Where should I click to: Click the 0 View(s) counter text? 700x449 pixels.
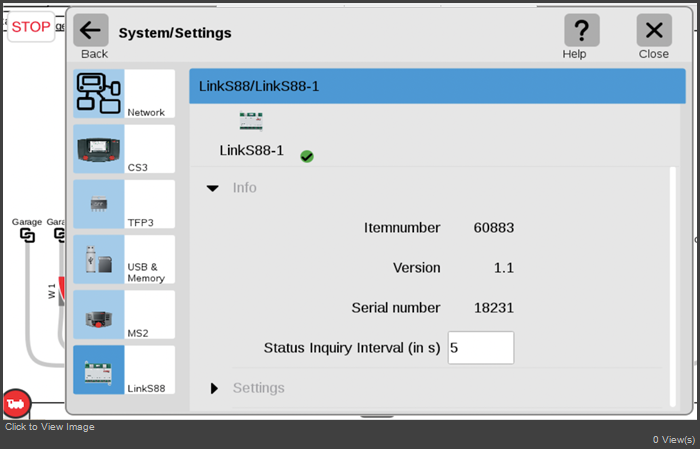coord(673,440)
